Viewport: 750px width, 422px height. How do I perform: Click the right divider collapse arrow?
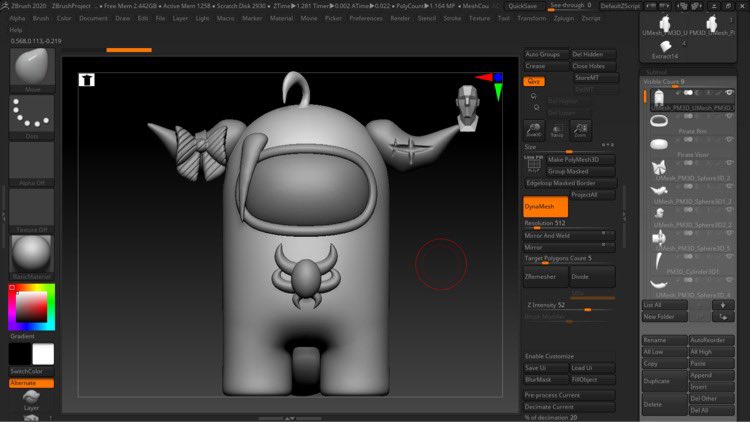[x=624, y=216]
